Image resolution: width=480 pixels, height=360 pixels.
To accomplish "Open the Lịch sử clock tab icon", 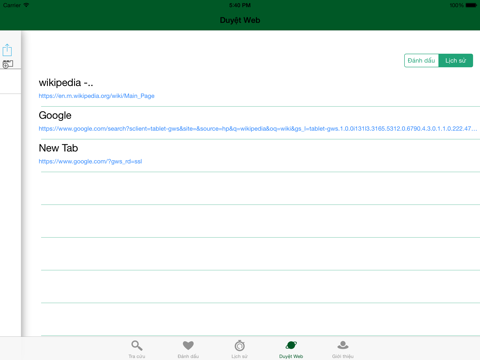I will [x=239, y=345].
